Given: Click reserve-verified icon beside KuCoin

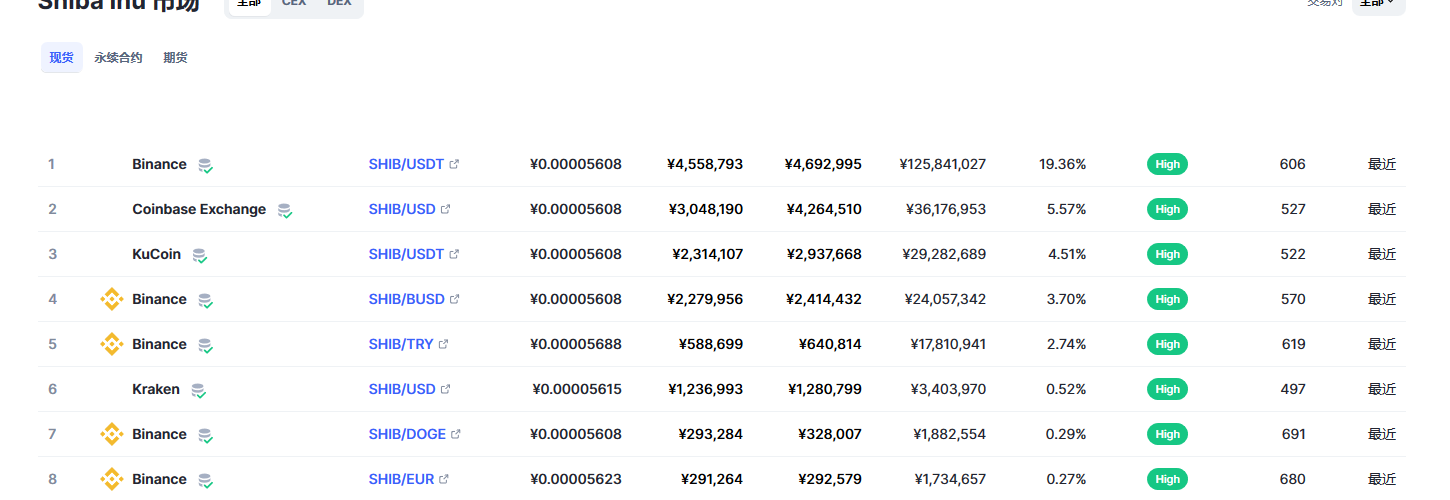Looking at the screenshot, I should point(200,255).
